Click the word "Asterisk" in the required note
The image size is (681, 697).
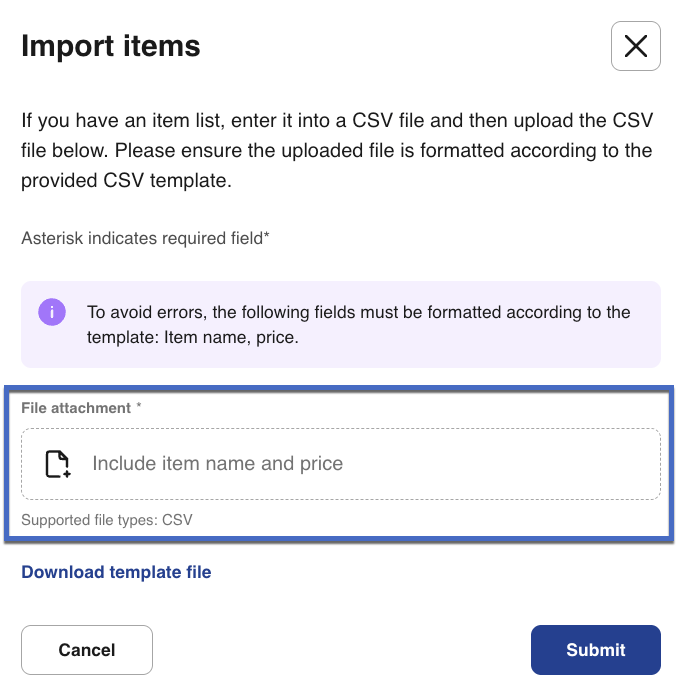pos(50,238)
